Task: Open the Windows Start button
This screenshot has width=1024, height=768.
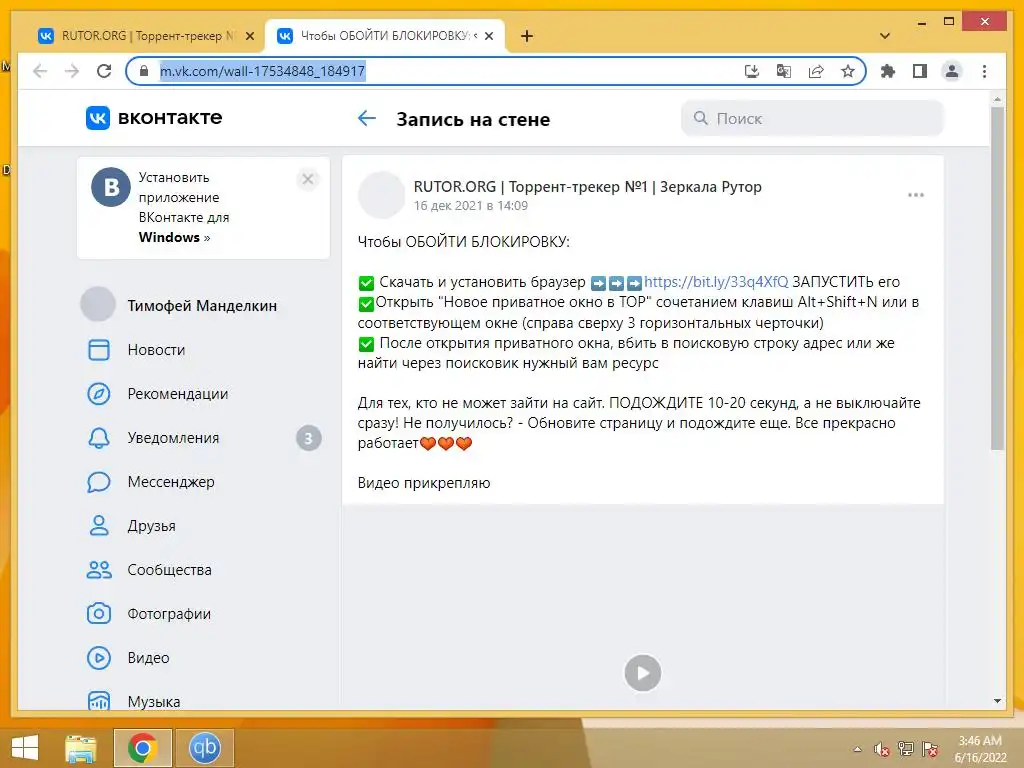Action: pos(25,748)
